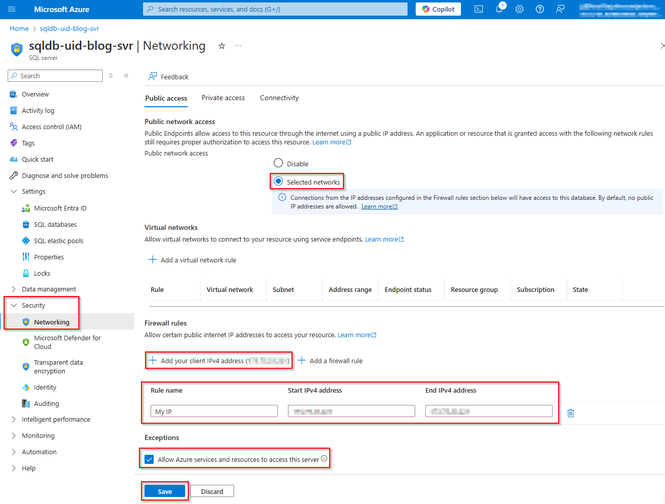Open Cloud Shell from the top bar

(x=478, y=9)
